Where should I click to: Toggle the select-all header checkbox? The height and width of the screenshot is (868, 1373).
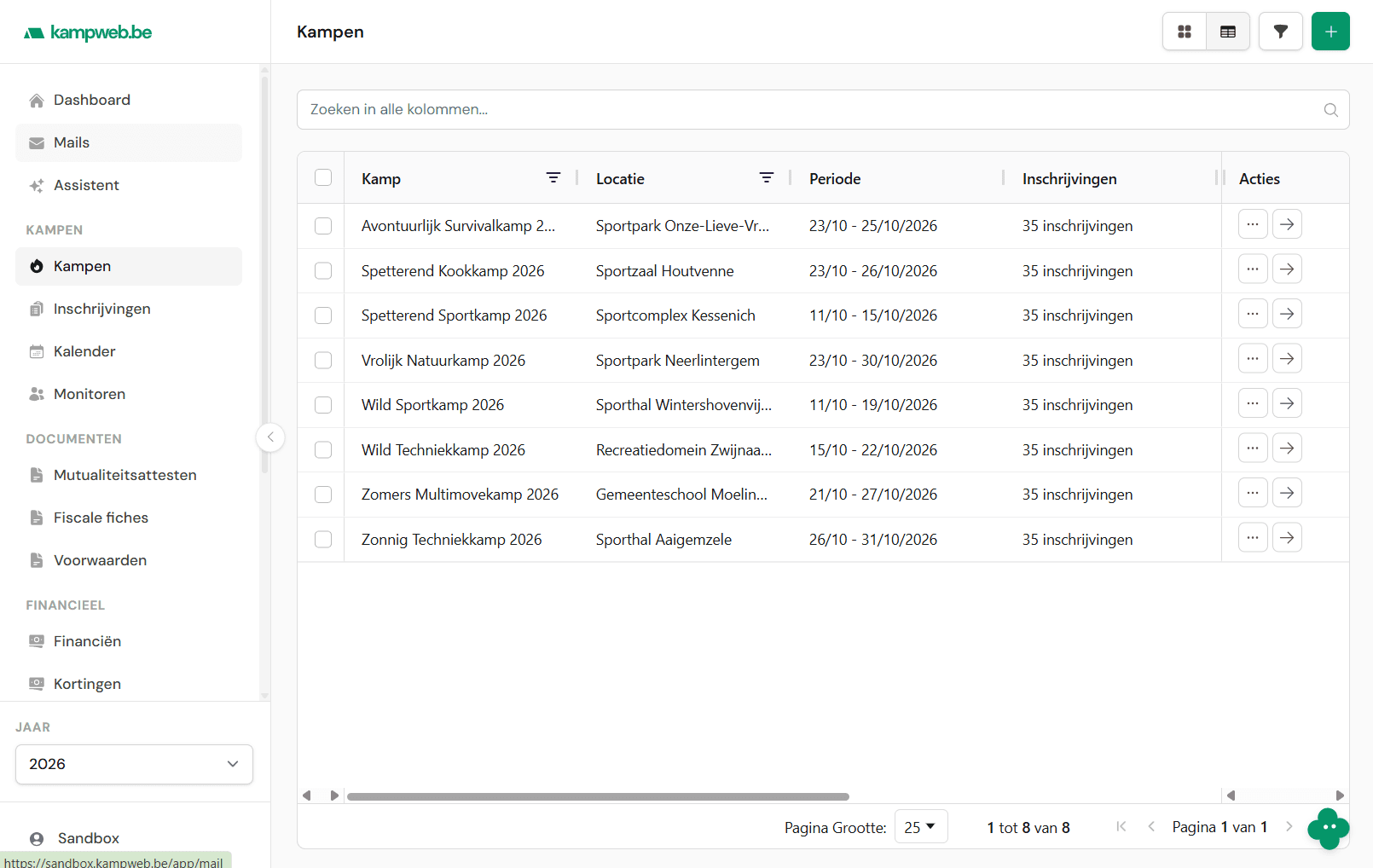coord(323,177)
